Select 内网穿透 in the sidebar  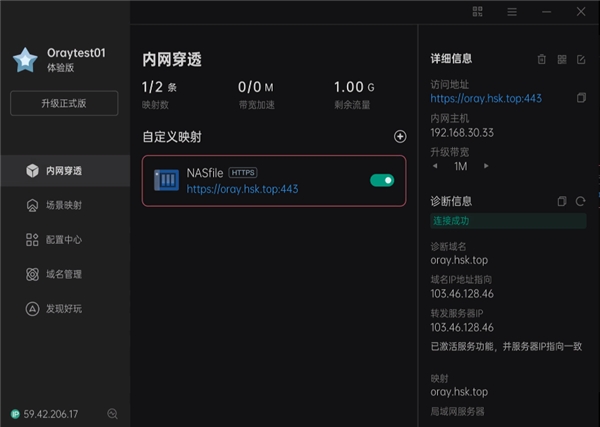pyautogui.click(x=65, y=171)
